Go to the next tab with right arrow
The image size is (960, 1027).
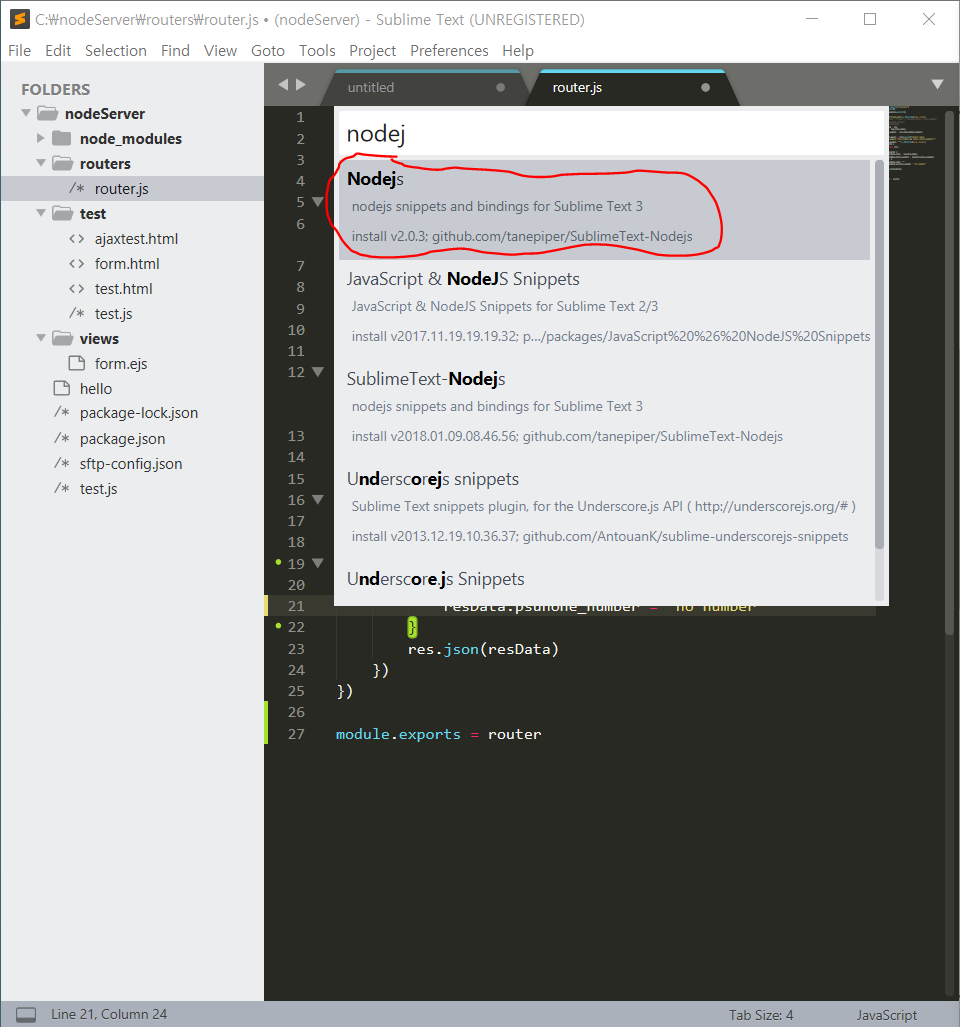(301, 84)
